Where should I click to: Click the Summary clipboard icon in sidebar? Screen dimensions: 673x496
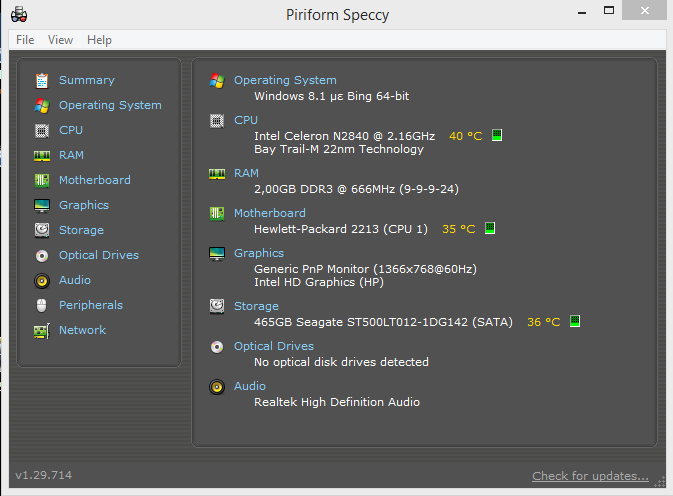41,80
